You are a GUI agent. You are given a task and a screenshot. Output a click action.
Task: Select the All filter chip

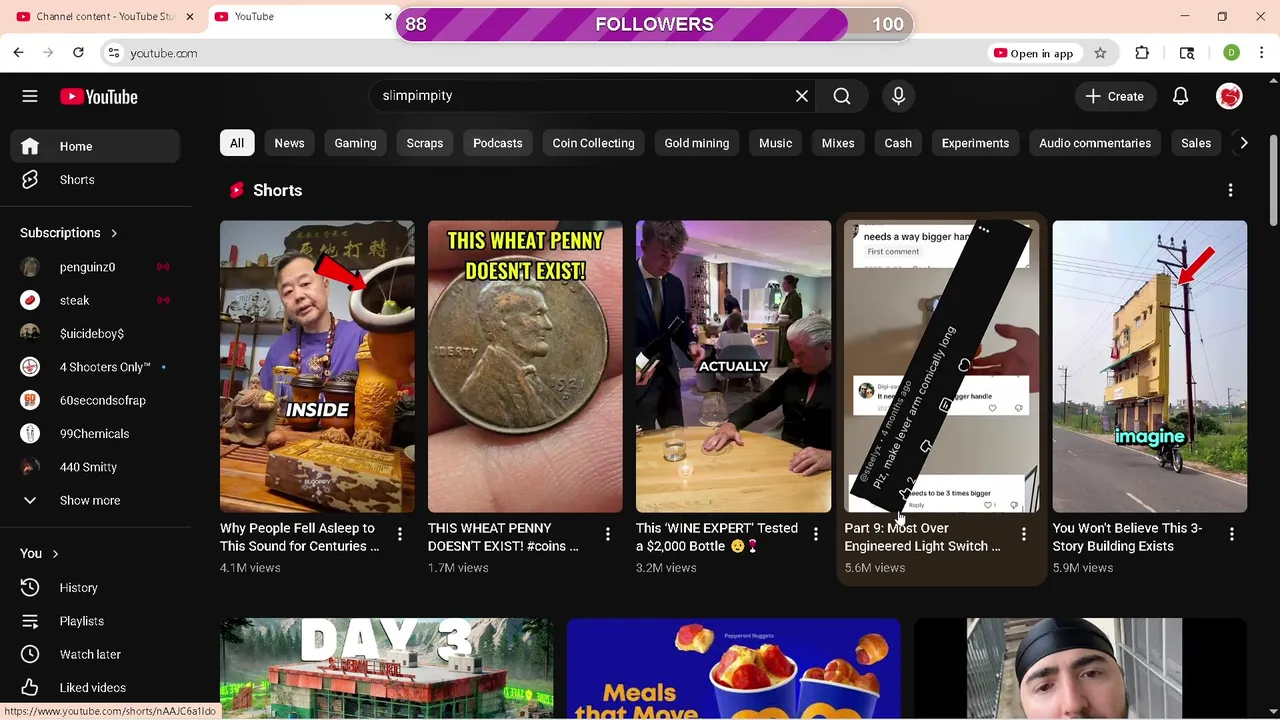(237, 143)
